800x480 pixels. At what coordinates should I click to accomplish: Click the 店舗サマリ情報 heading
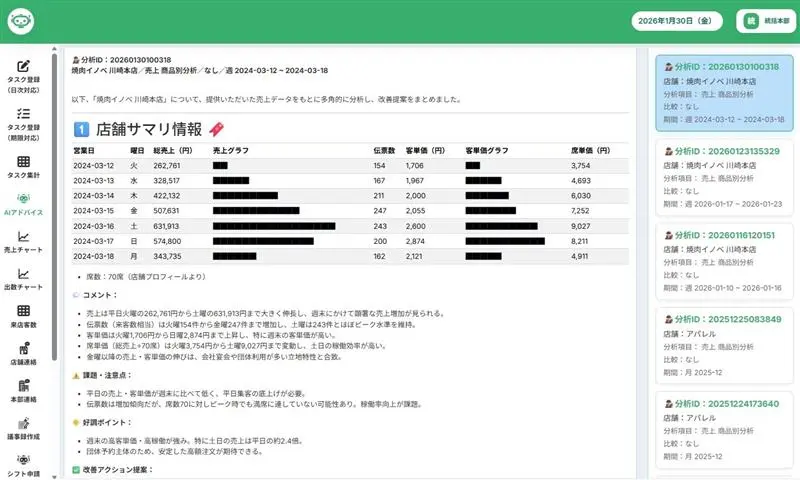(149, 129)
